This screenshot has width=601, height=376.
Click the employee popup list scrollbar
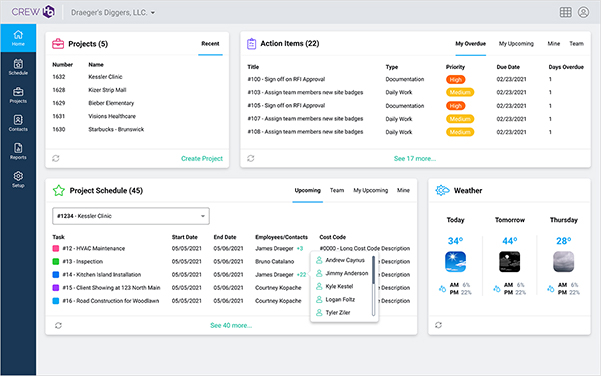pyautogui.click(x=373, y=286)
